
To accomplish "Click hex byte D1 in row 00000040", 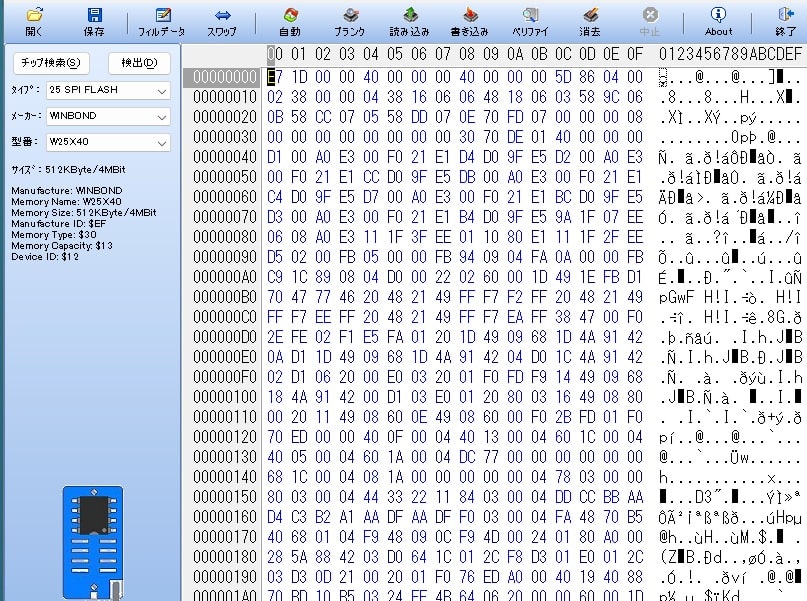I will 275,157.
